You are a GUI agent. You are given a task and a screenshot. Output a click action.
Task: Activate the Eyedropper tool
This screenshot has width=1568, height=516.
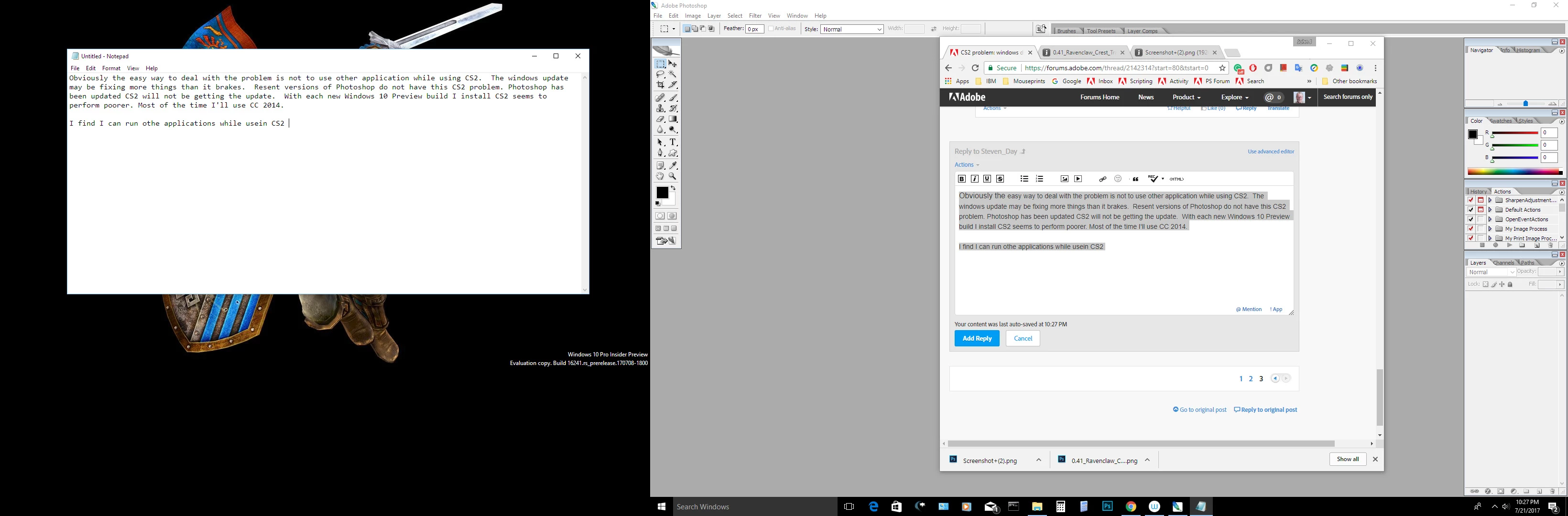click(673, 165)
